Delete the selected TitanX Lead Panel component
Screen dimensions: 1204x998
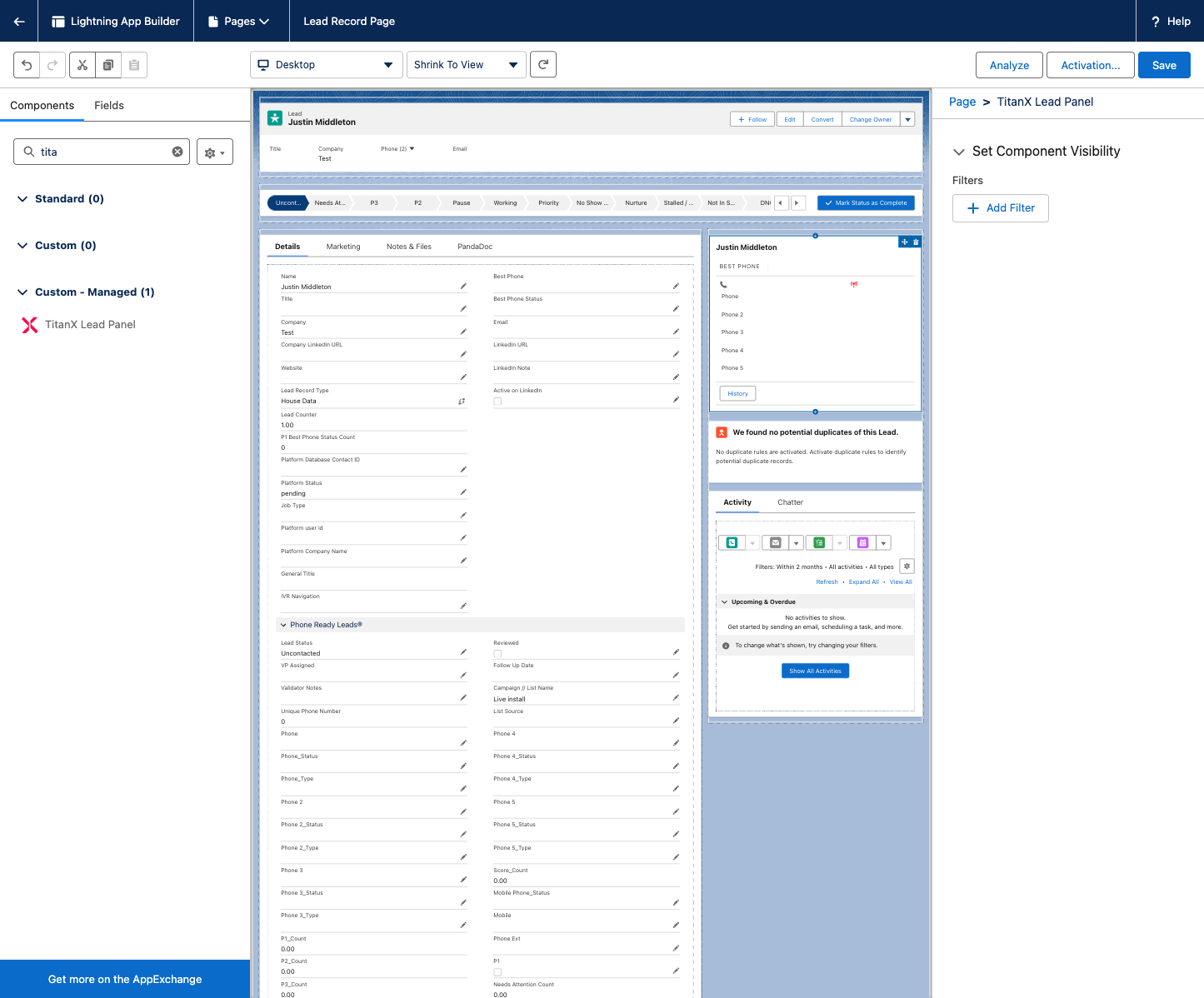[916, 242]
